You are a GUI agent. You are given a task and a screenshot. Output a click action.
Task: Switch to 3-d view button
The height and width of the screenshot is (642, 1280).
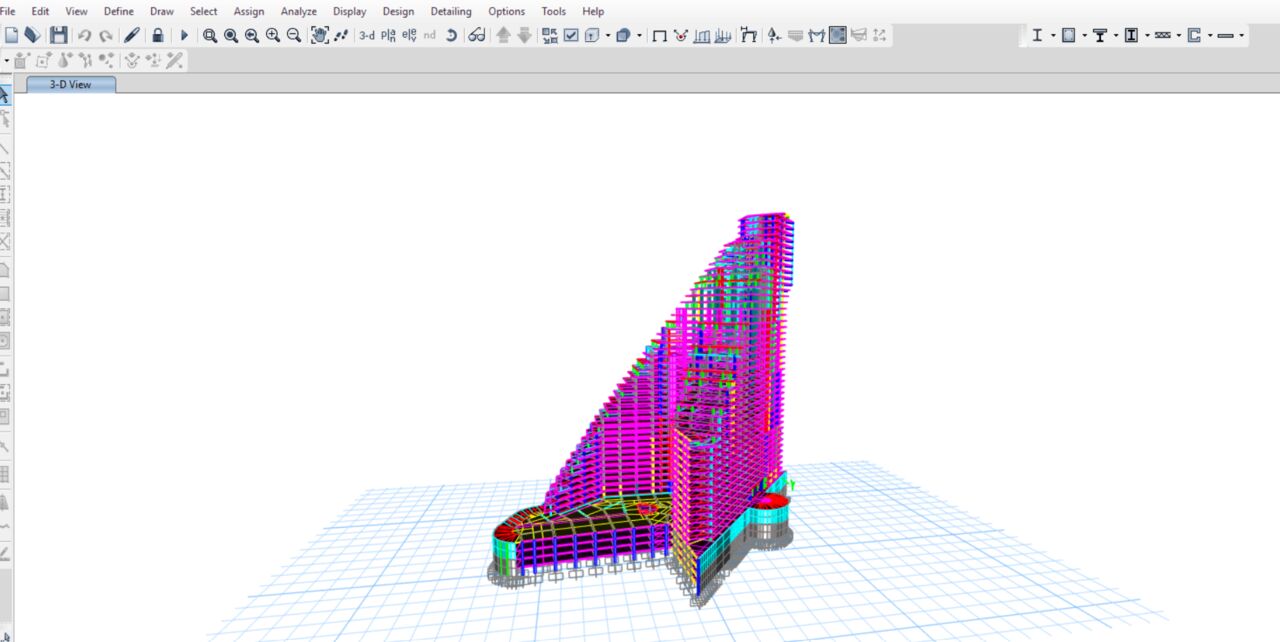coord(367,35)
